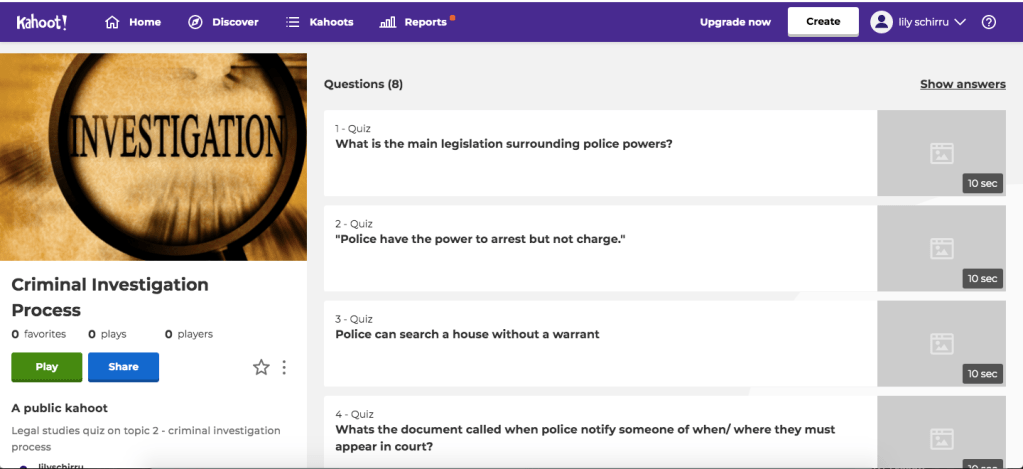Viewport: 1023px width, 469px height.
Task: Click the Investigation cover image
Action: 153,156
